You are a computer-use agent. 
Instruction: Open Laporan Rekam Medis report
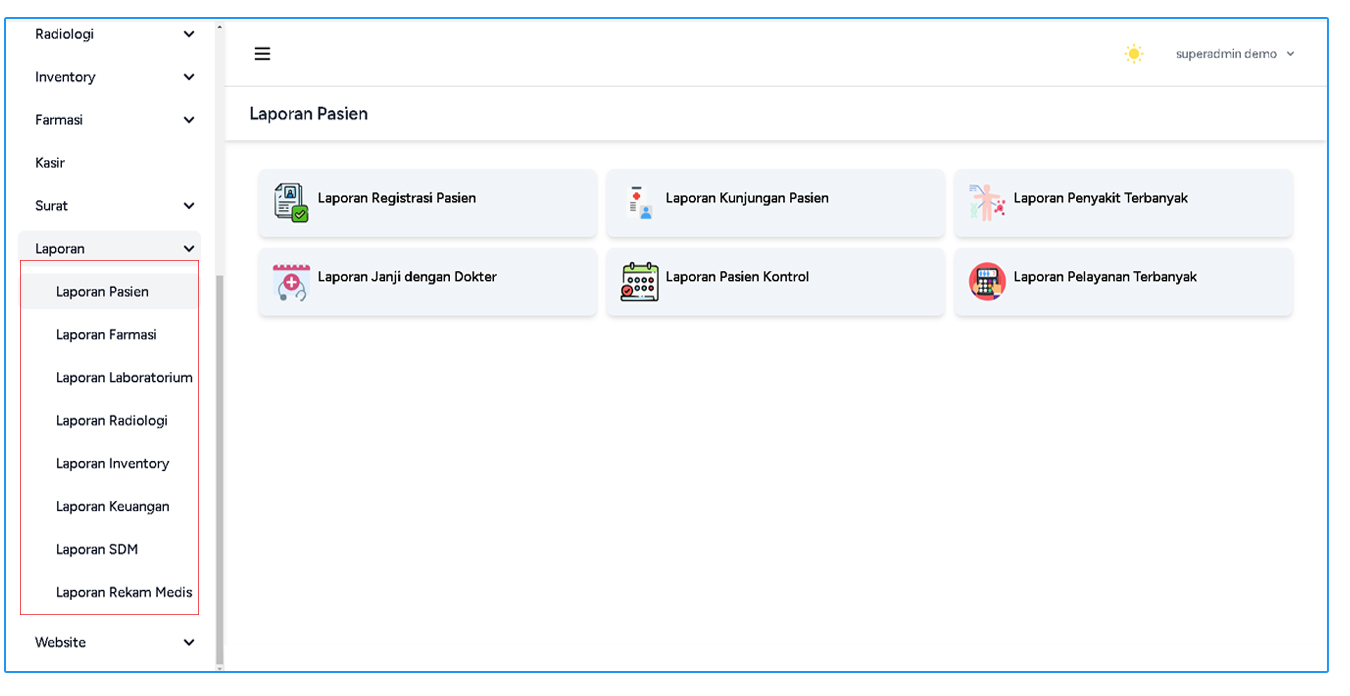pyautogui.click(x=123, y=593)
